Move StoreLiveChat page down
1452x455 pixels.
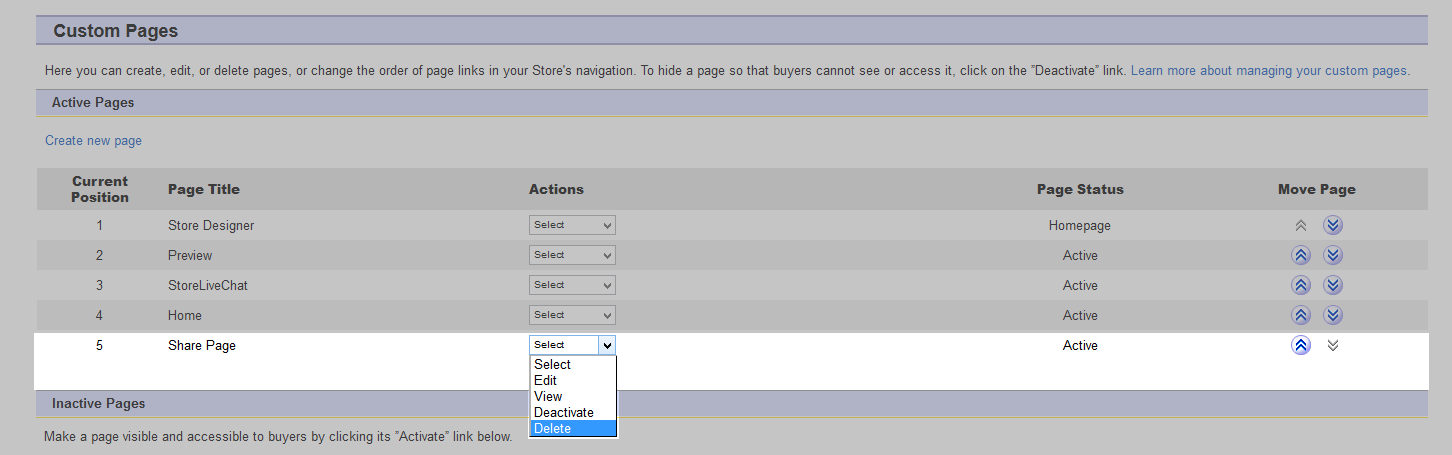pos(1332,285)
